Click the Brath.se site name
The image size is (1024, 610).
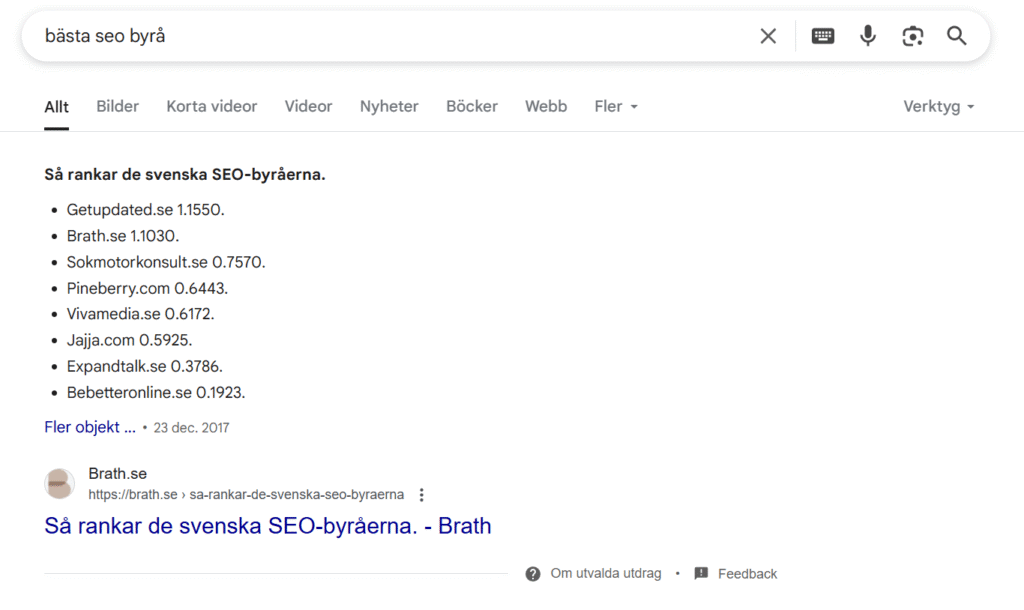click(x=118, y=474)
